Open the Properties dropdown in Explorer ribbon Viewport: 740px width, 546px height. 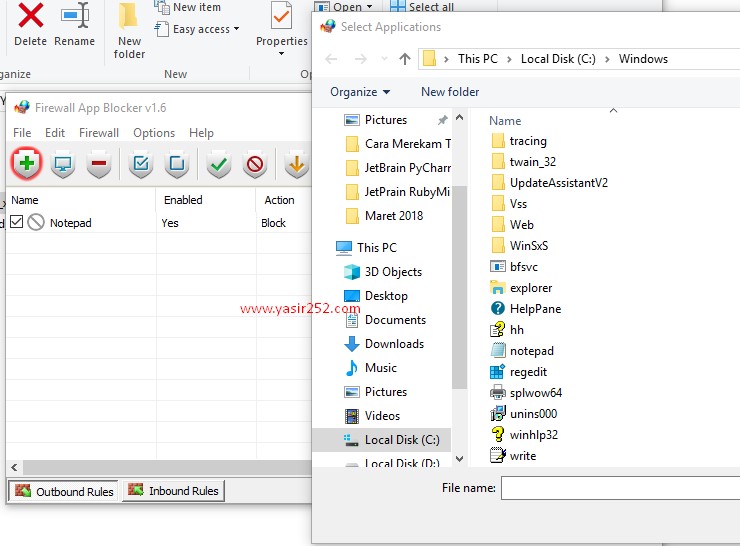(x=281, y=53)
